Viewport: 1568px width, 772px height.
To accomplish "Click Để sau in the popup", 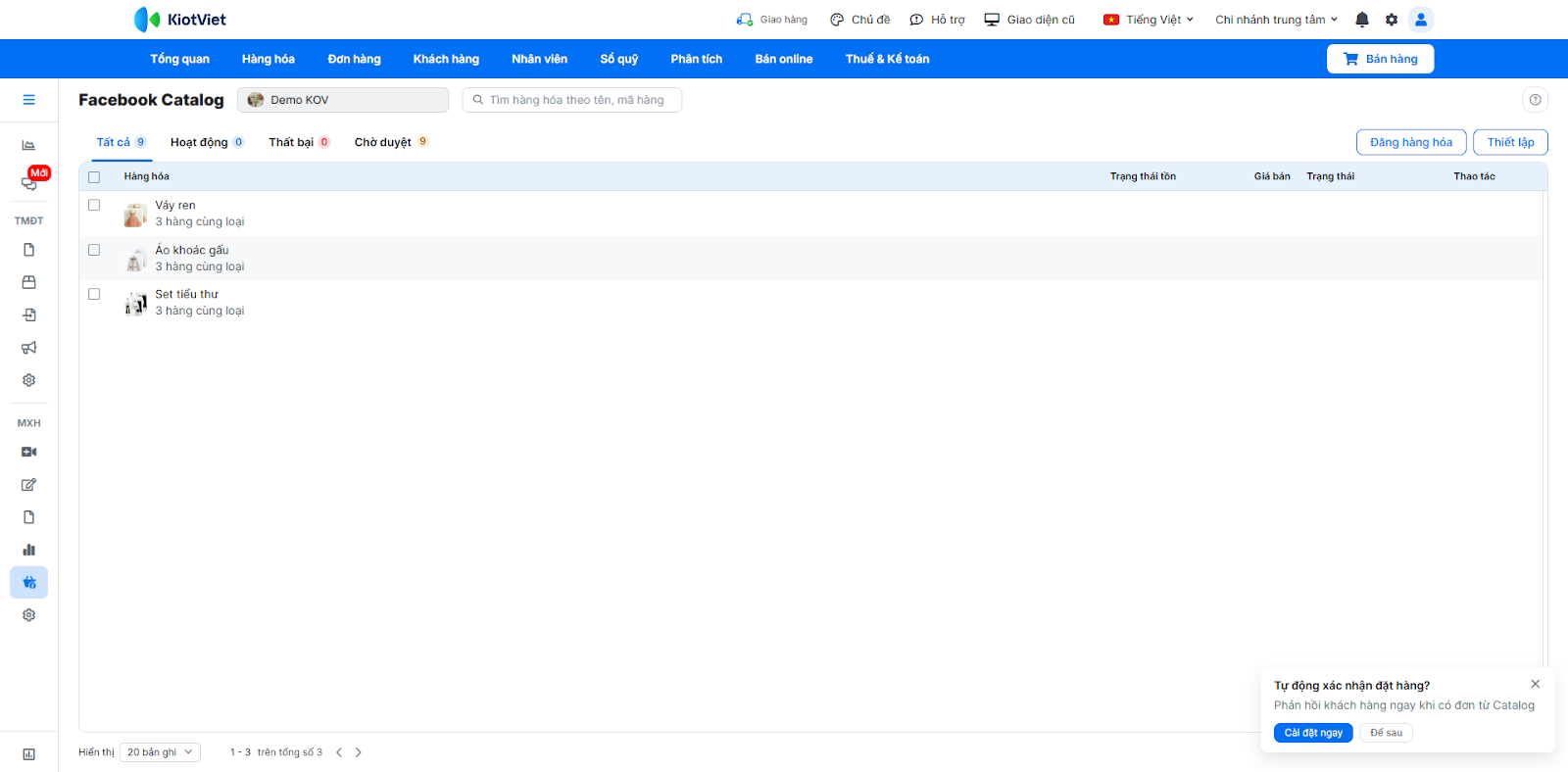I will [x=1386, y=733].
